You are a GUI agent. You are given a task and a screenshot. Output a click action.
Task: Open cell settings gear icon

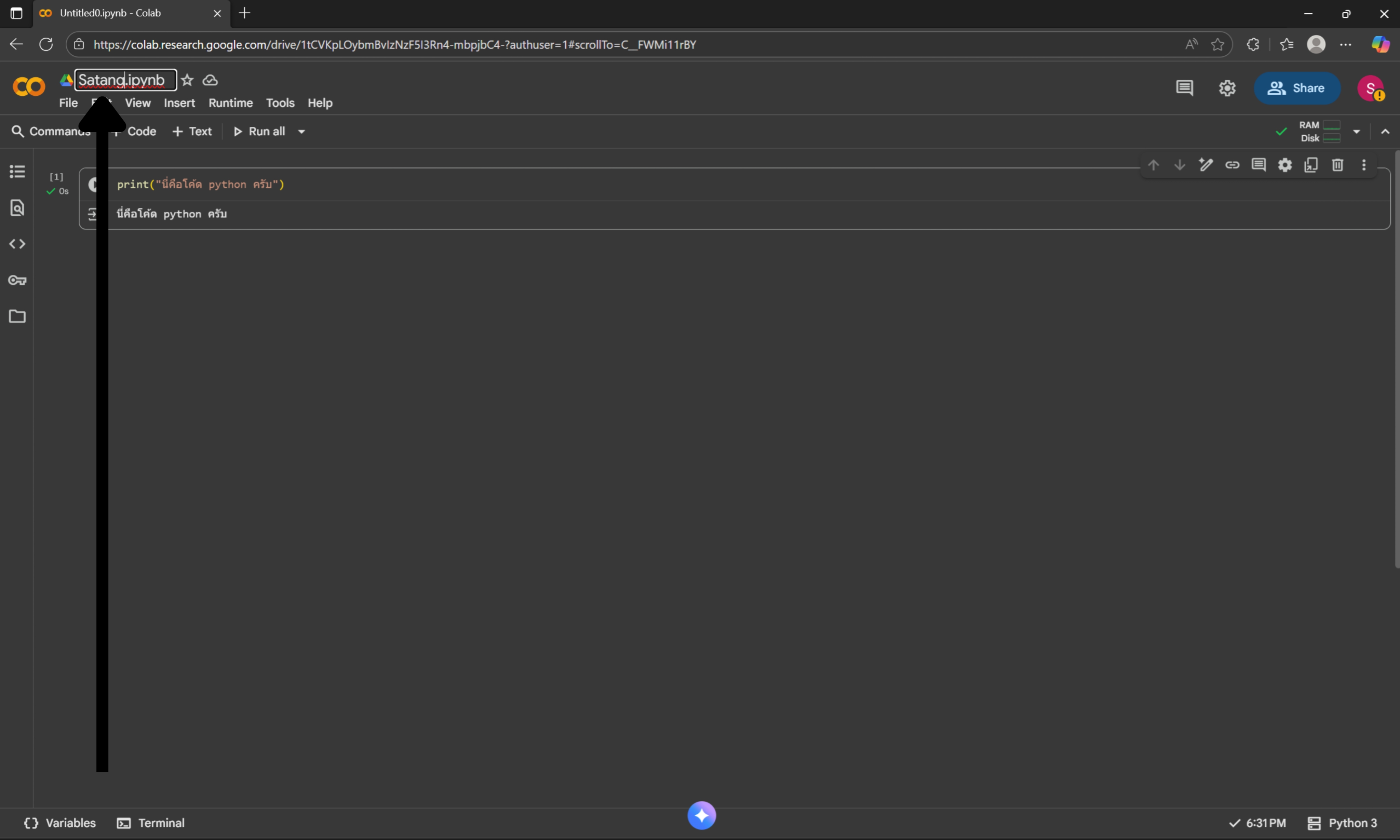coord(1284,165)
